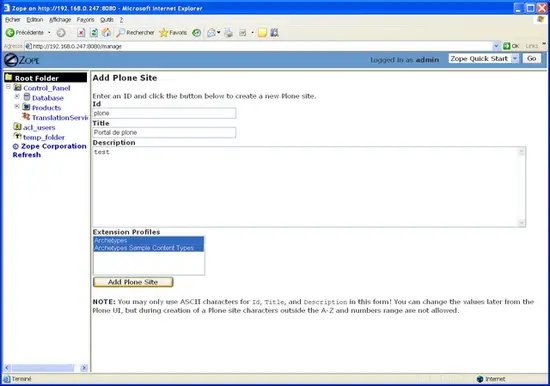
Task: Open the temp_folder link
Action: [x=44, y=137]
